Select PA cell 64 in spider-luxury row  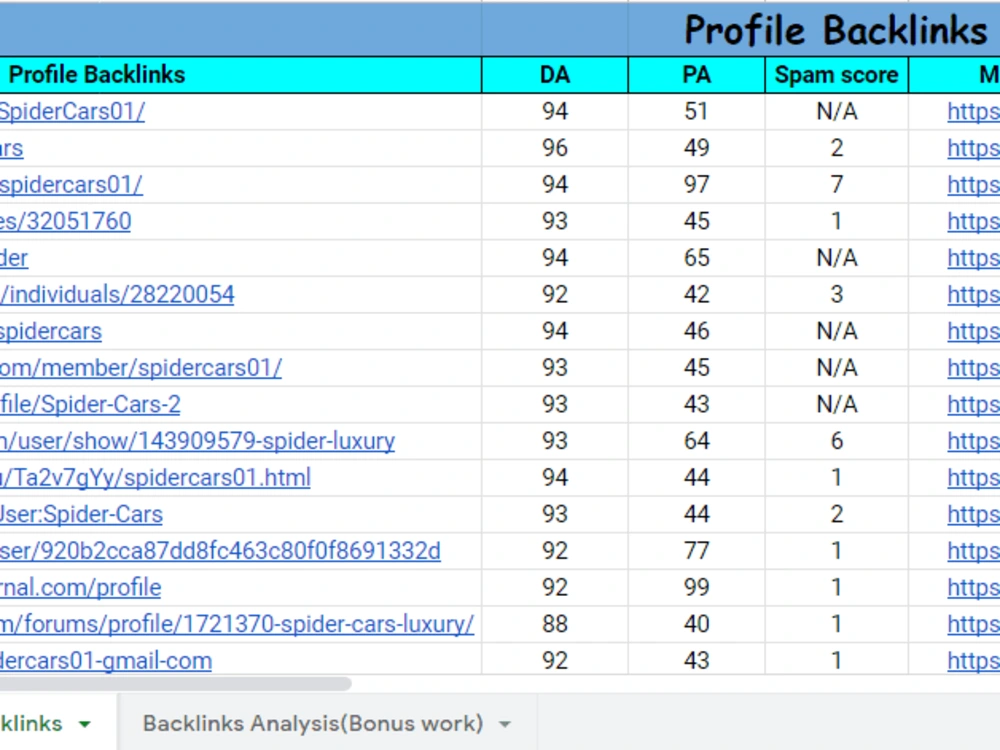point(696,441)
